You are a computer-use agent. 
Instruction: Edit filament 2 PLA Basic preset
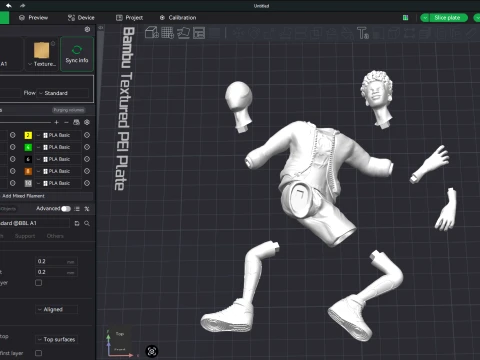(87, 135)
